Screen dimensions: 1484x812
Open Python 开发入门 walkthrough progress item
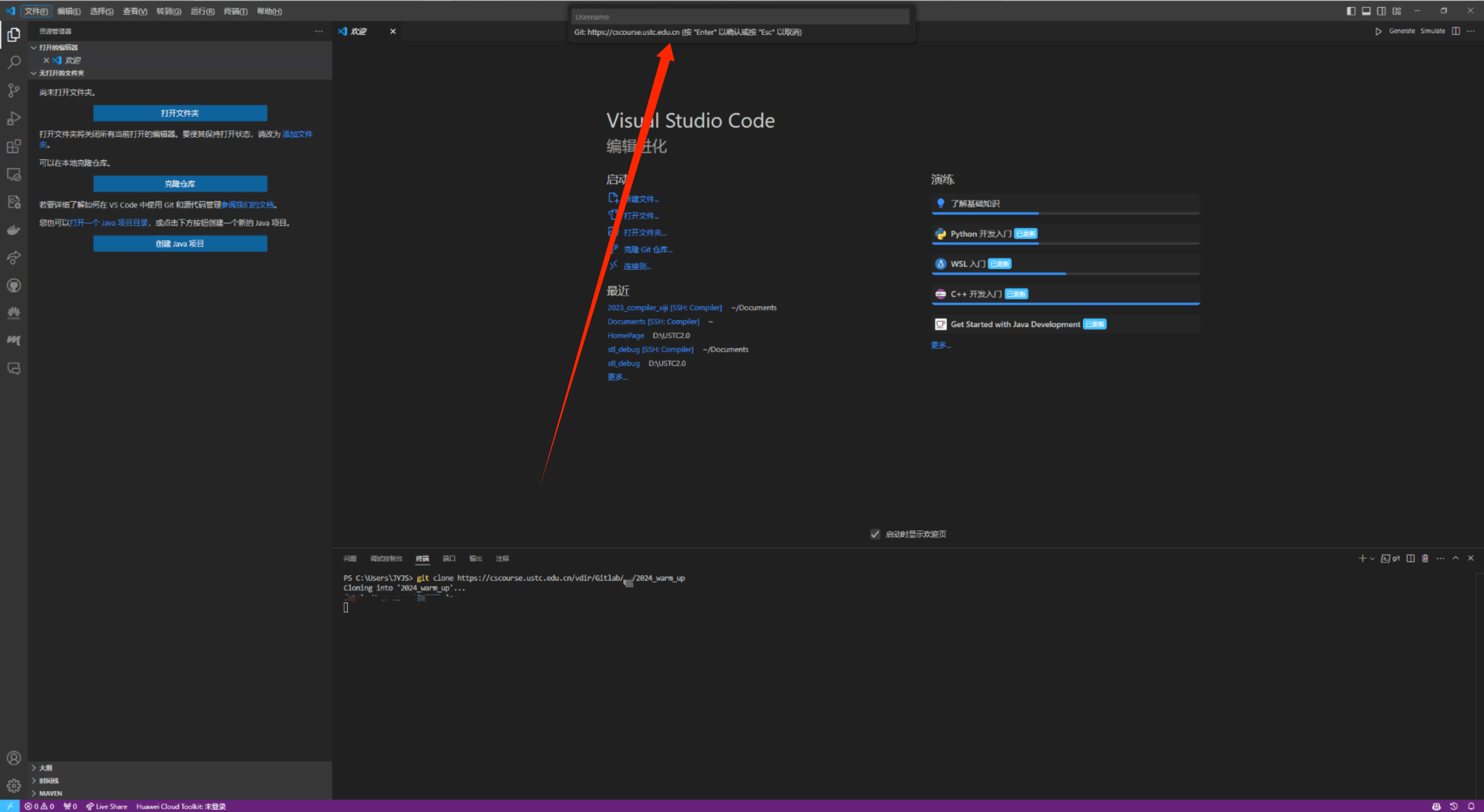click(x=1065, y=234)
